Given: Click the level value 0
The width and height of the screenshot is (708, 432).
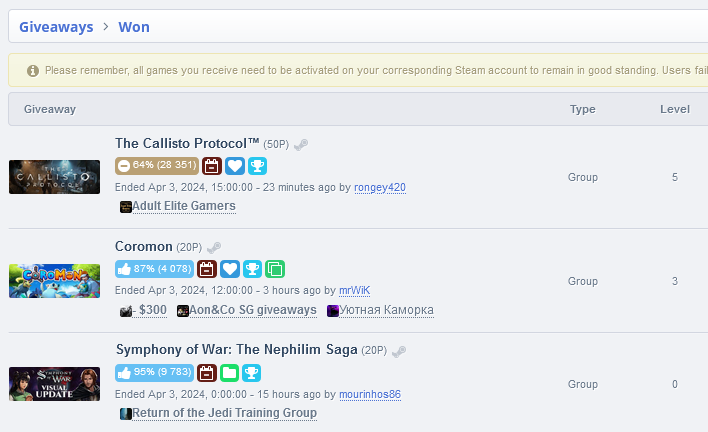Looking at the screenshot, I should pos(675,384).
